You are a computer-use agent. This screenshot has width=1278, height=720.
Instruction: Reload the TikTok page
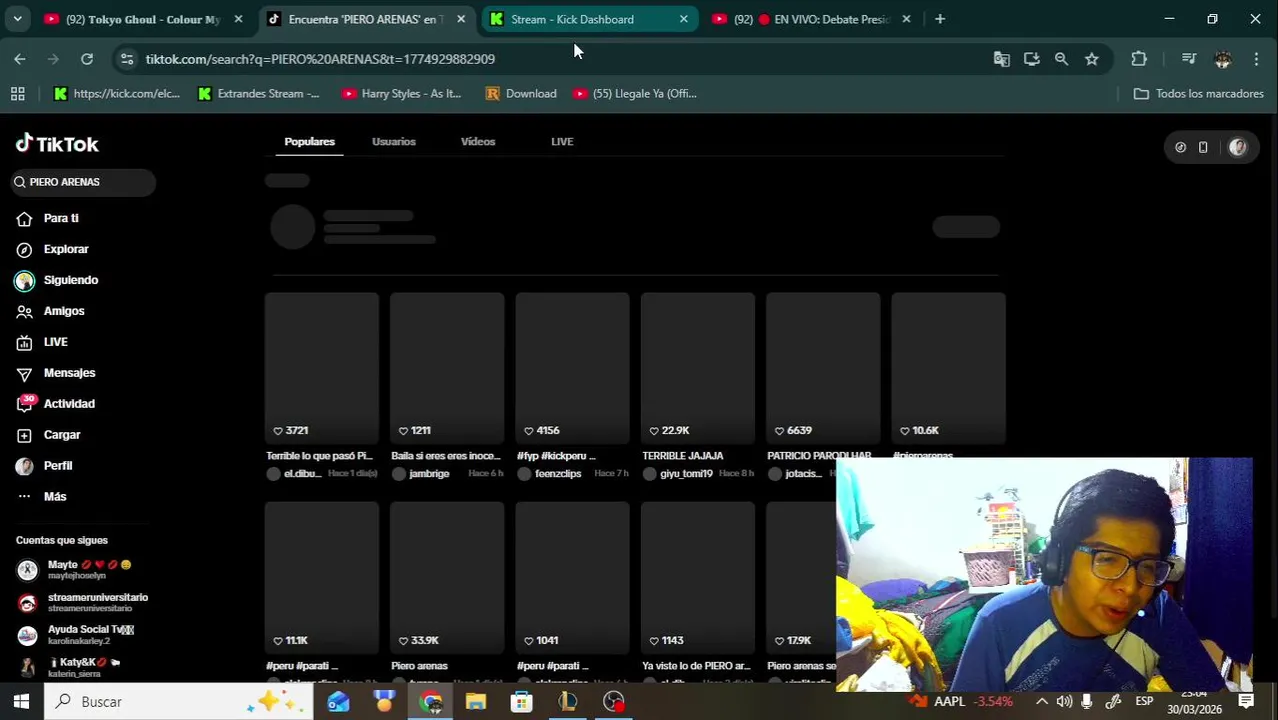pos(87,59)
